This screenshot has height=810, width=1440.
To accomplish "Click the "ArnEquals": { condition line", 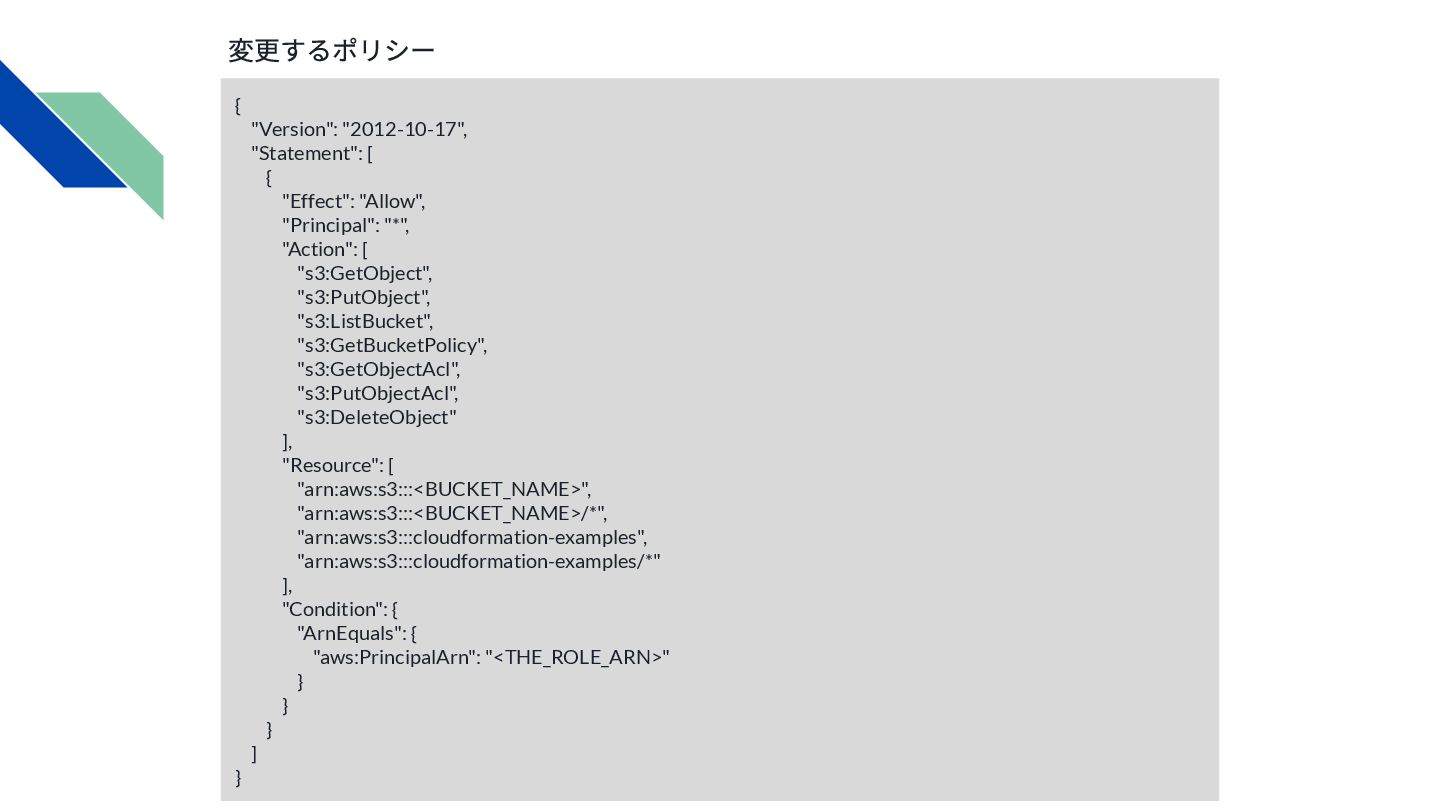I will (x=357, y=633).
